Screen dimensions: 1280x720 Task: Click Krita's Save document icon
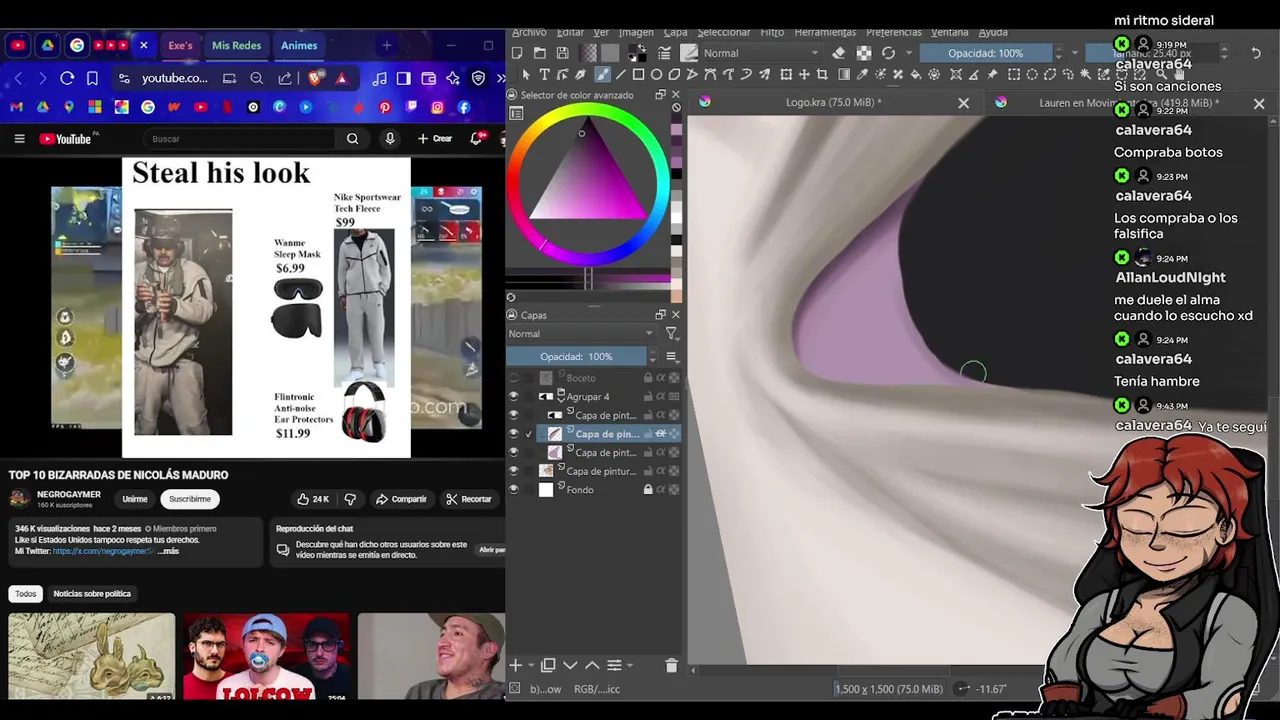[x=562, y=53]
